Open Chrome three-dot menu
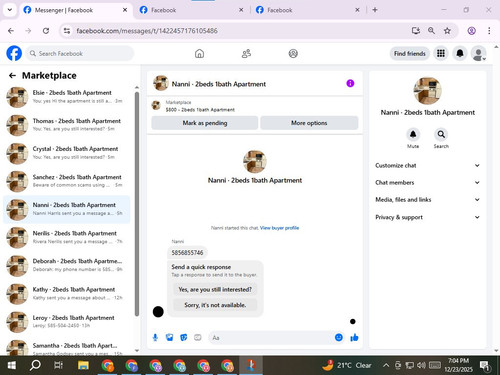 [489, 31]
